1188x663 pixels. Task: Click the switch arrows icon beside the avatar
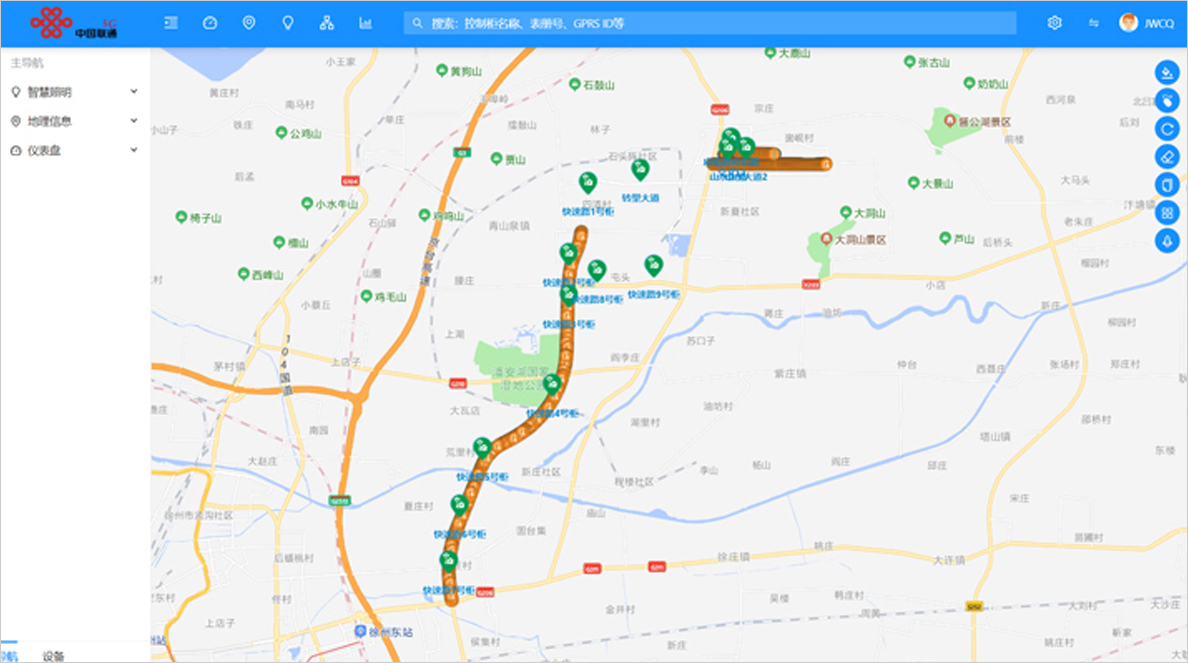point(1093,23)
